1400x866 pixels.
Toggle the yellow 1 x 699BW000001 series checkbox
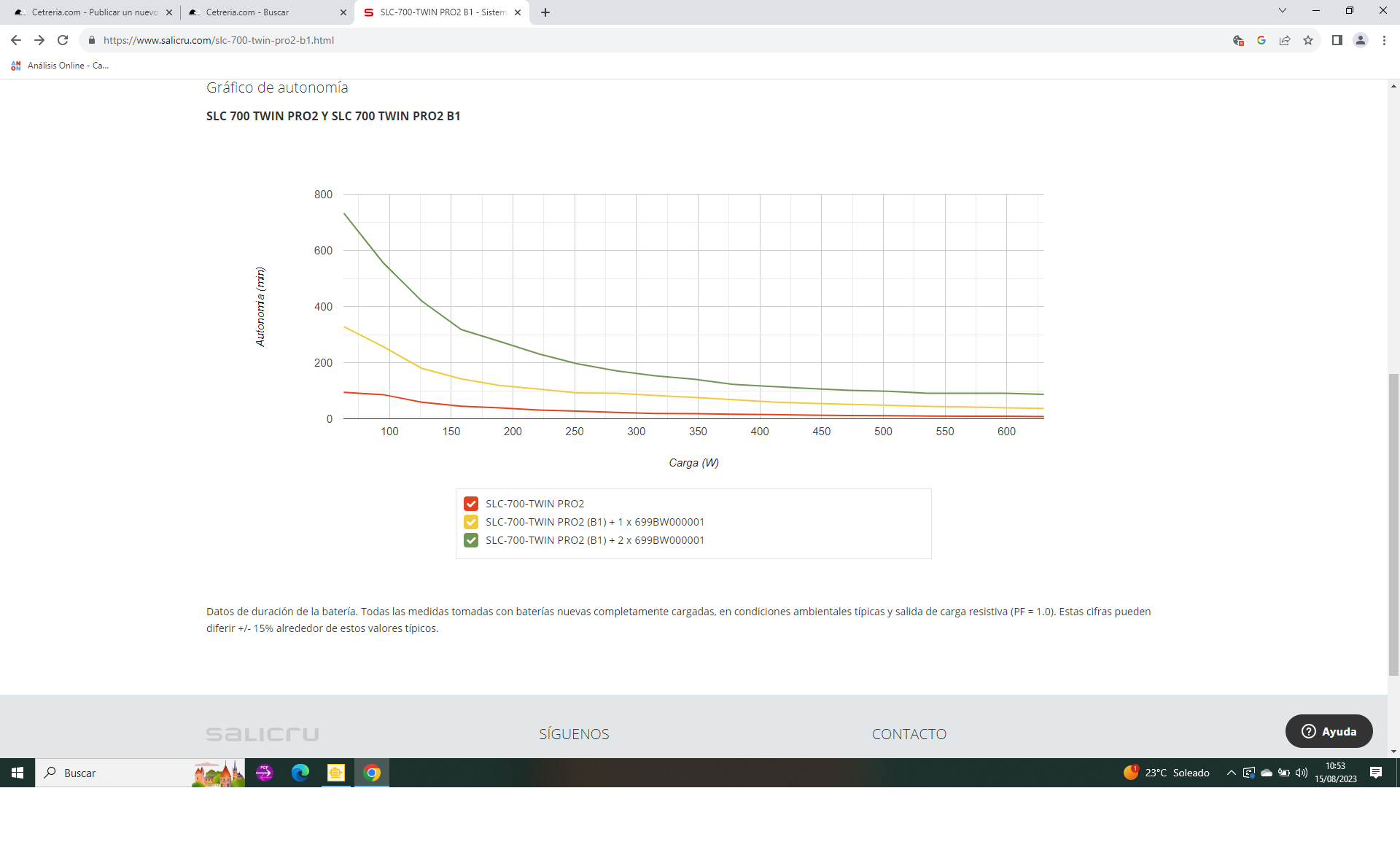click(471, 522)
